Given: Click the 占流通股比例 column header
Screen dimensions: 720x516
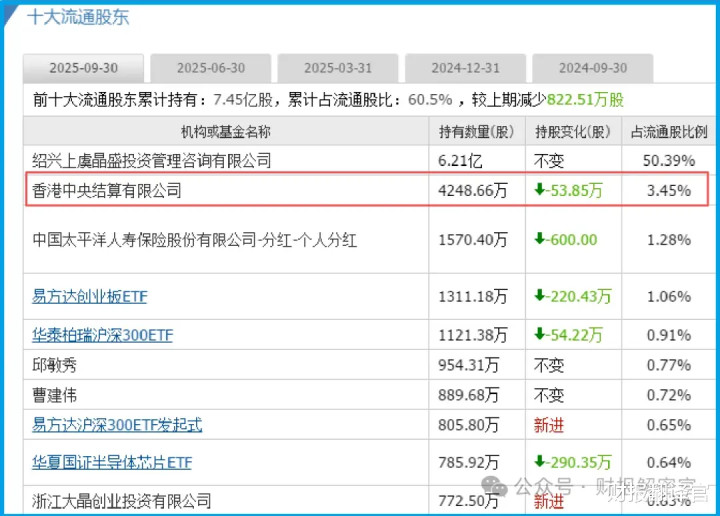Looking at the screenshot, I should coord(669,132).
